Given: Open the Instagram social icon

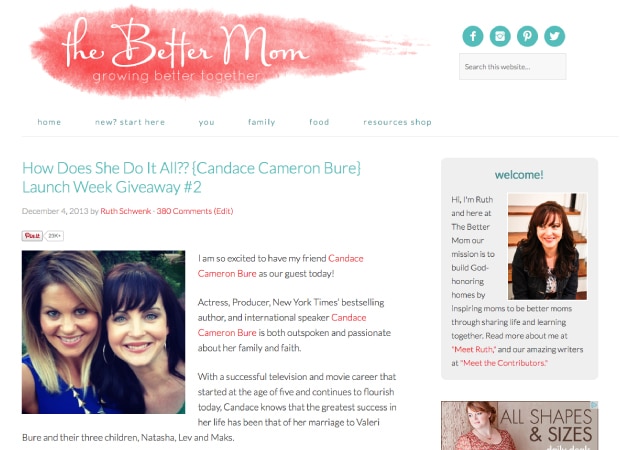Looking at the screenshot, I should click(500, 36).
